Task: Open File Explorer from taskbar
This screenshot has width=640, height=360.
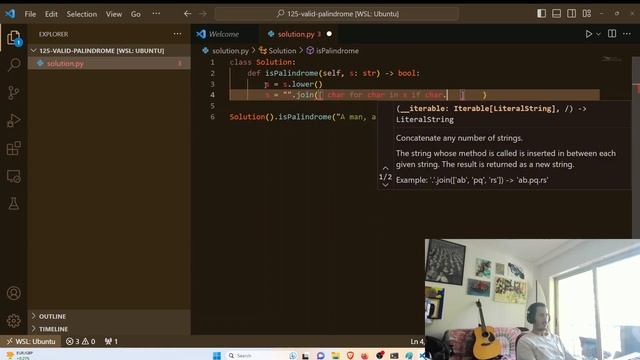Action: click(336, 356)
